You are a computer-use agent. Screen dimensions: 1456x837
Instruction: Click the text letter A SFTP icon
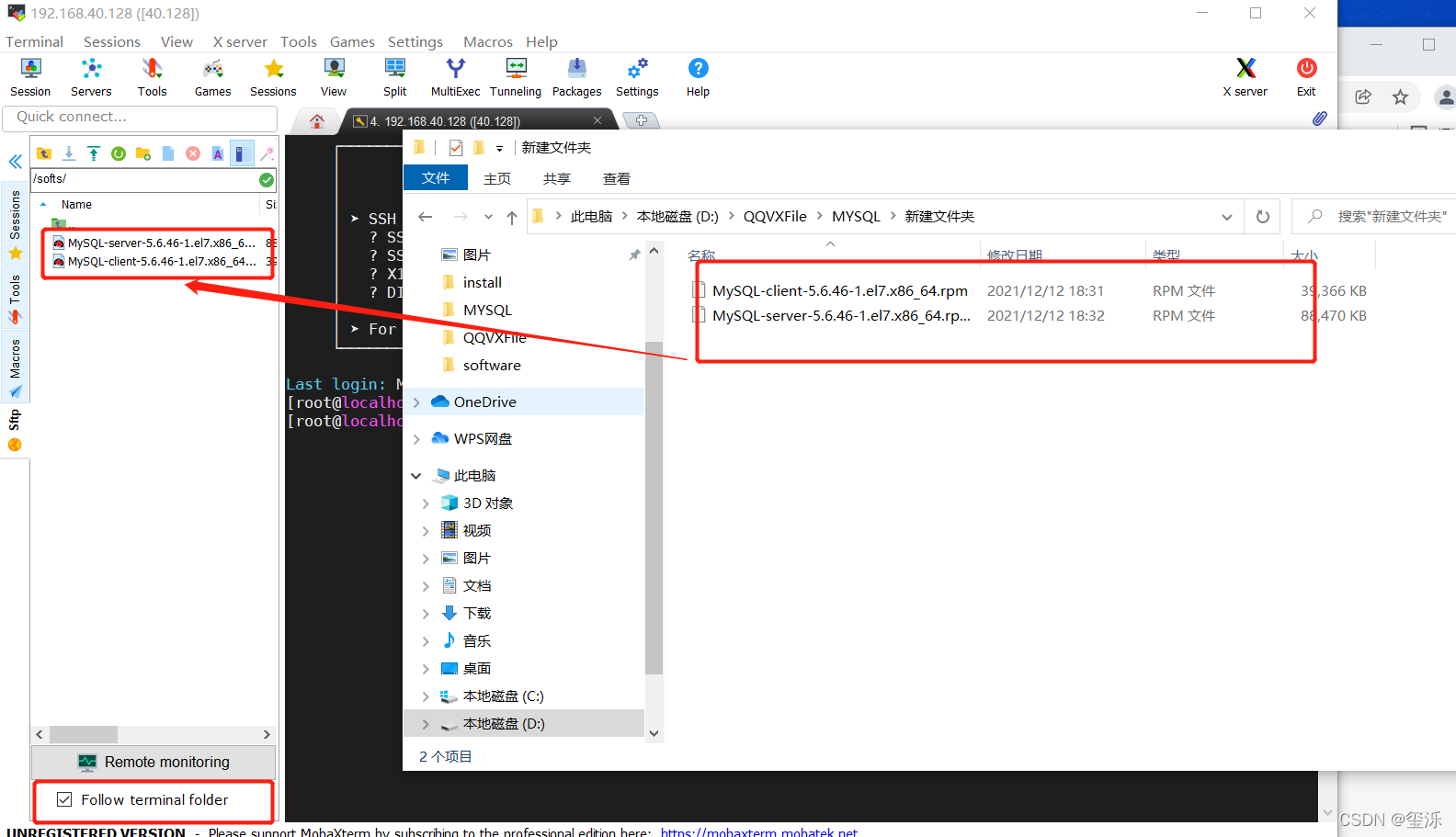tap(218, 153)
